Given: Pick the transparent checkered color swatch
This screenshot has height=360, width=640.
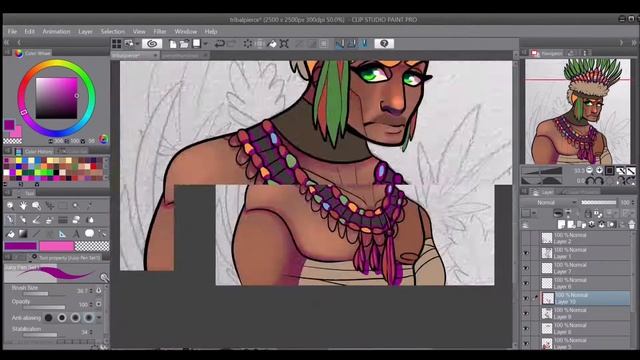Looking at the screenshot, I should (92, 246).
